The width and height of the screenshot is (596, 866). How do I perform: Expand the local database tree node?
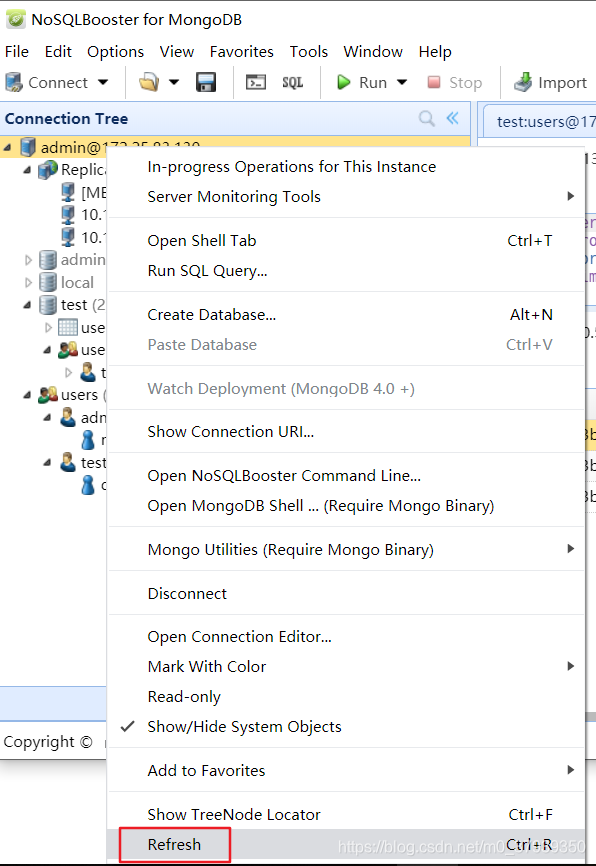(x=28, y=283)
